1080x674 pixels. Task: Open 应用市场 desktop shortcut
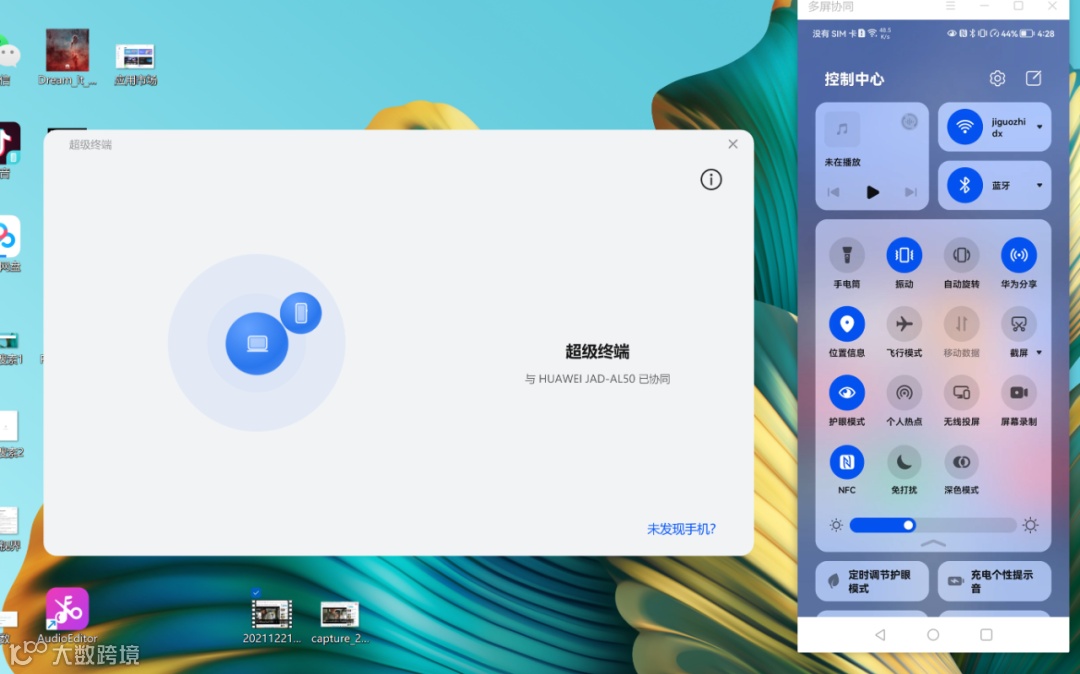tap(135, 64)
